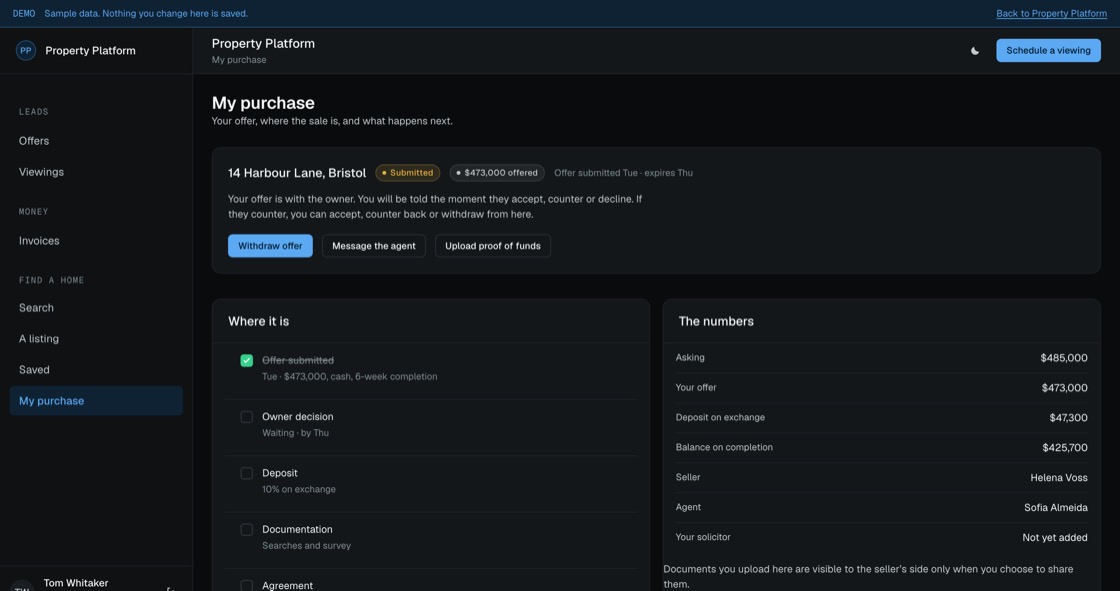1120x591 pixels.
Task: Click 'The numbers' card heading
Action: tap(716, 322)
